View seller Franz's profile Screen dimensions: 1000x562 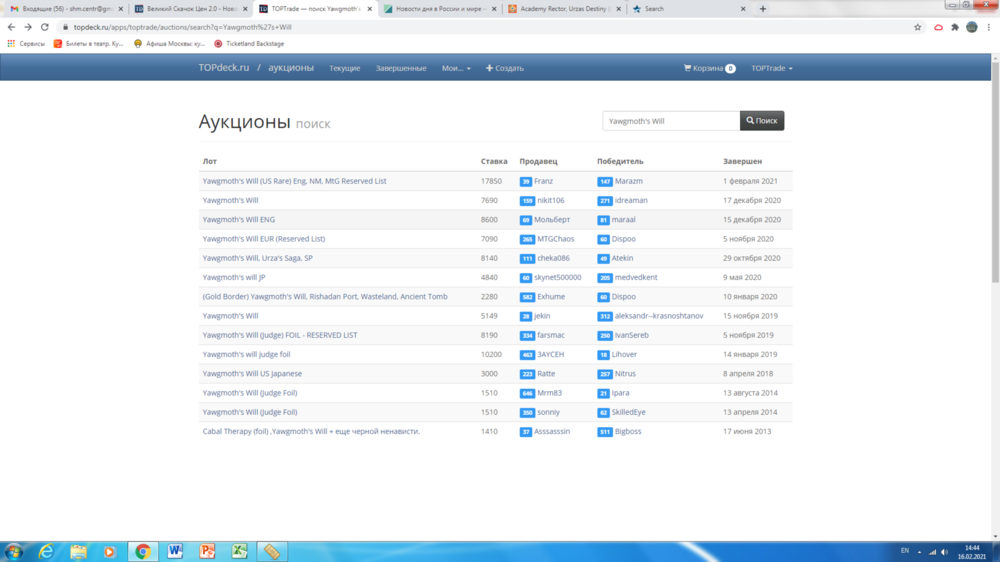(x=543, y=181)
